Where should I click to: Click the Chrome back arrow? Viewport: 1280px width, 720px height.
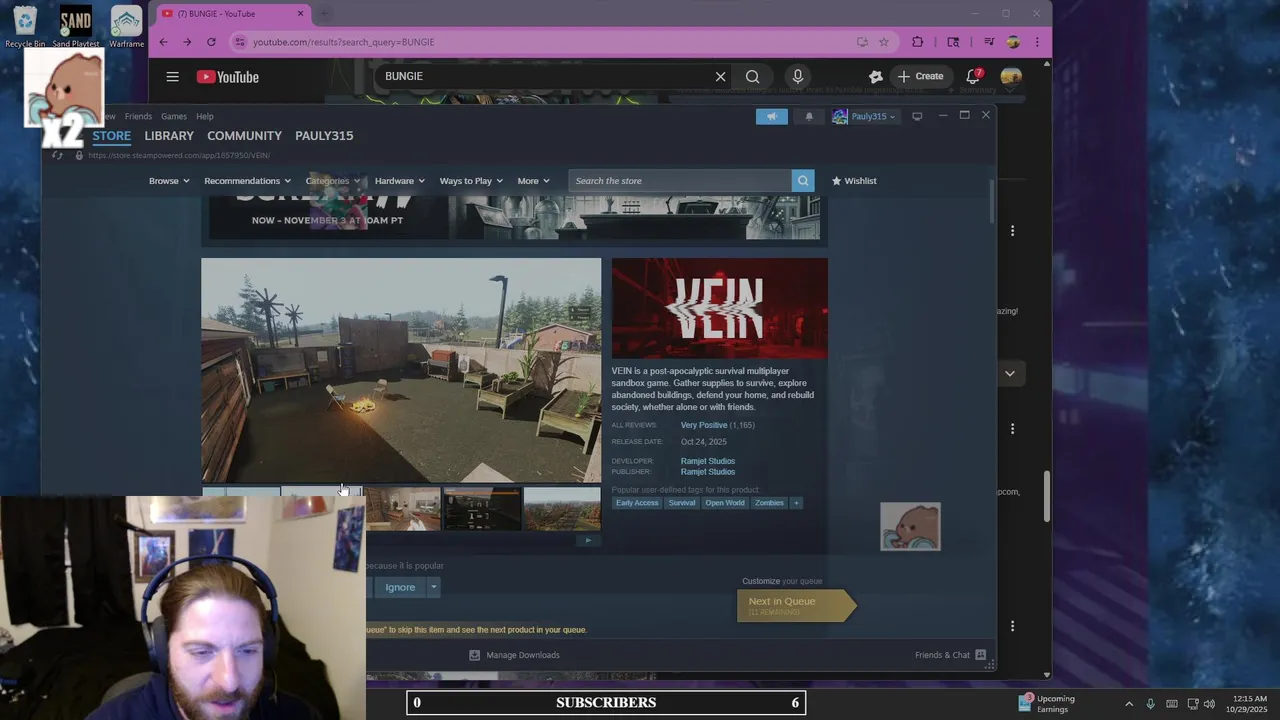[163, 42]
